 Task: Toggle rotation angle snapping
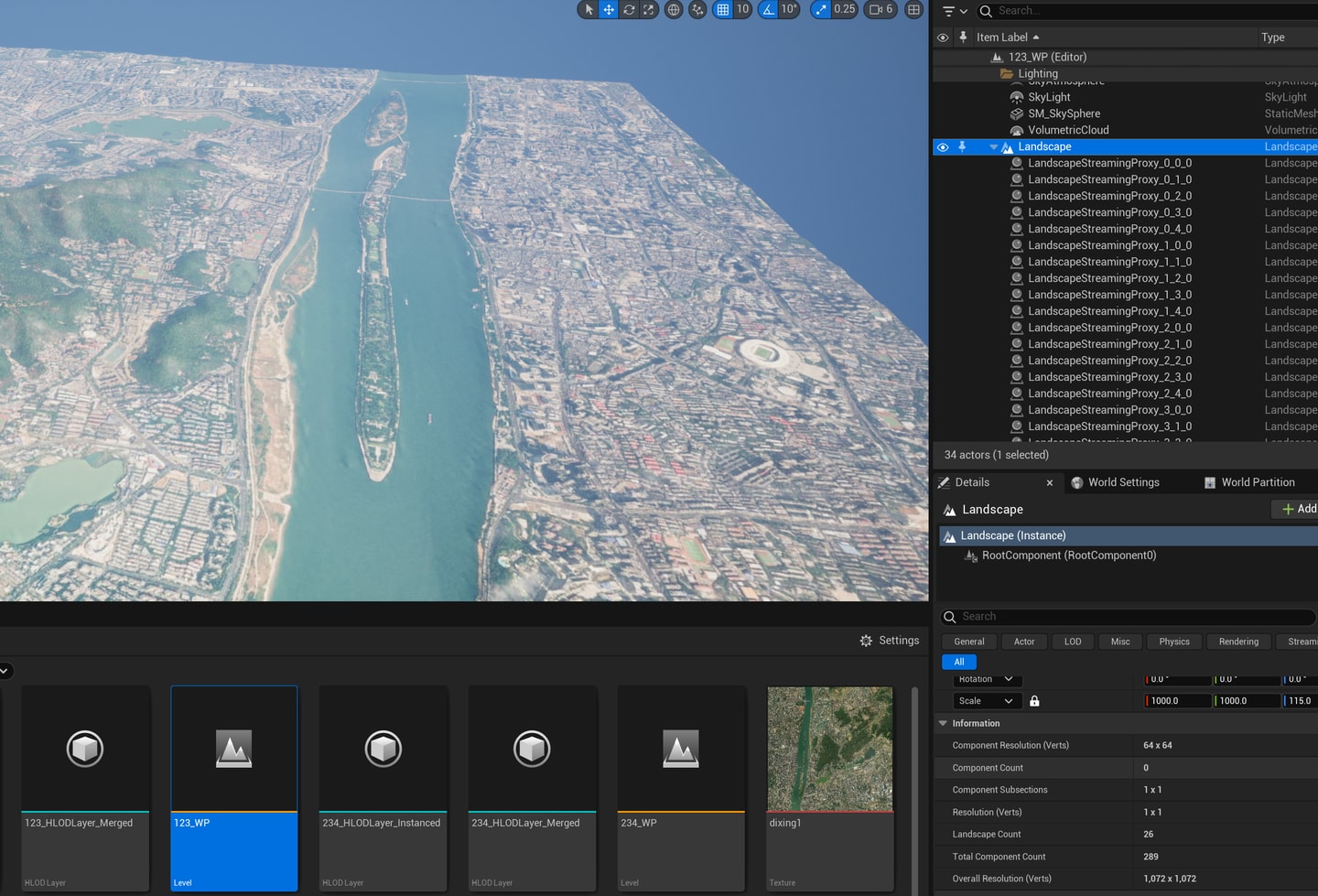tap(769, 9)
